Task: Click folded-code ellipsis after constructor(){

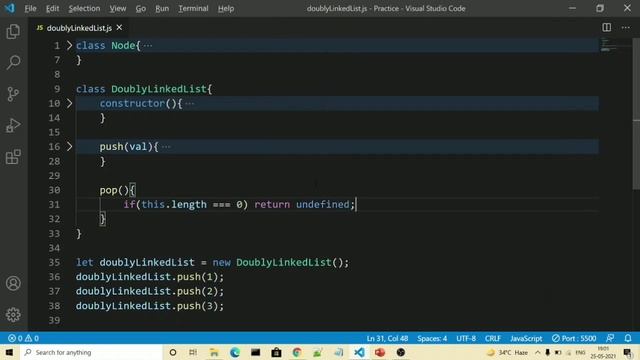Action: pos(189,104)
